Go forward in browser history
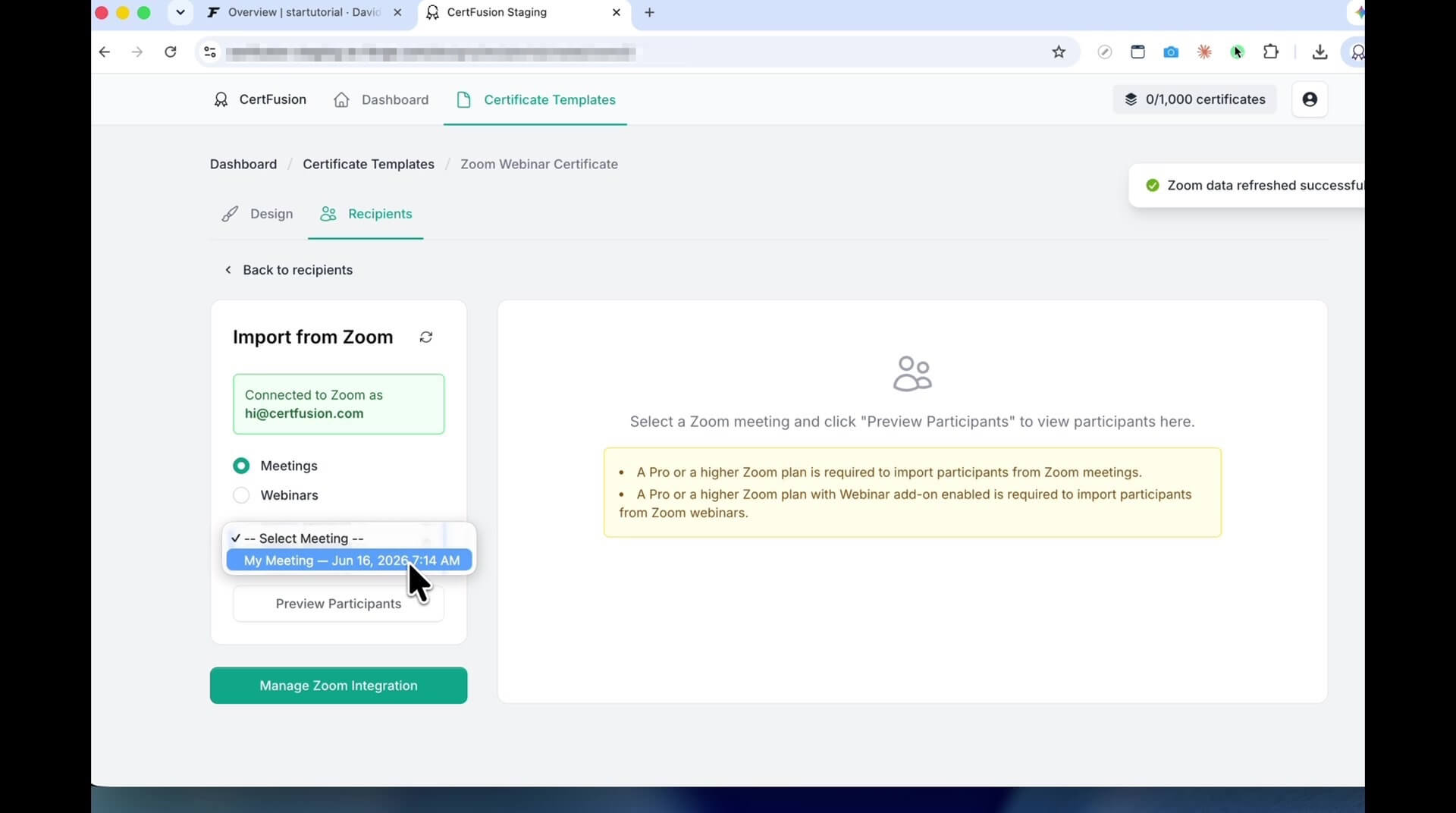1456x813 pixels. [136, 52]
